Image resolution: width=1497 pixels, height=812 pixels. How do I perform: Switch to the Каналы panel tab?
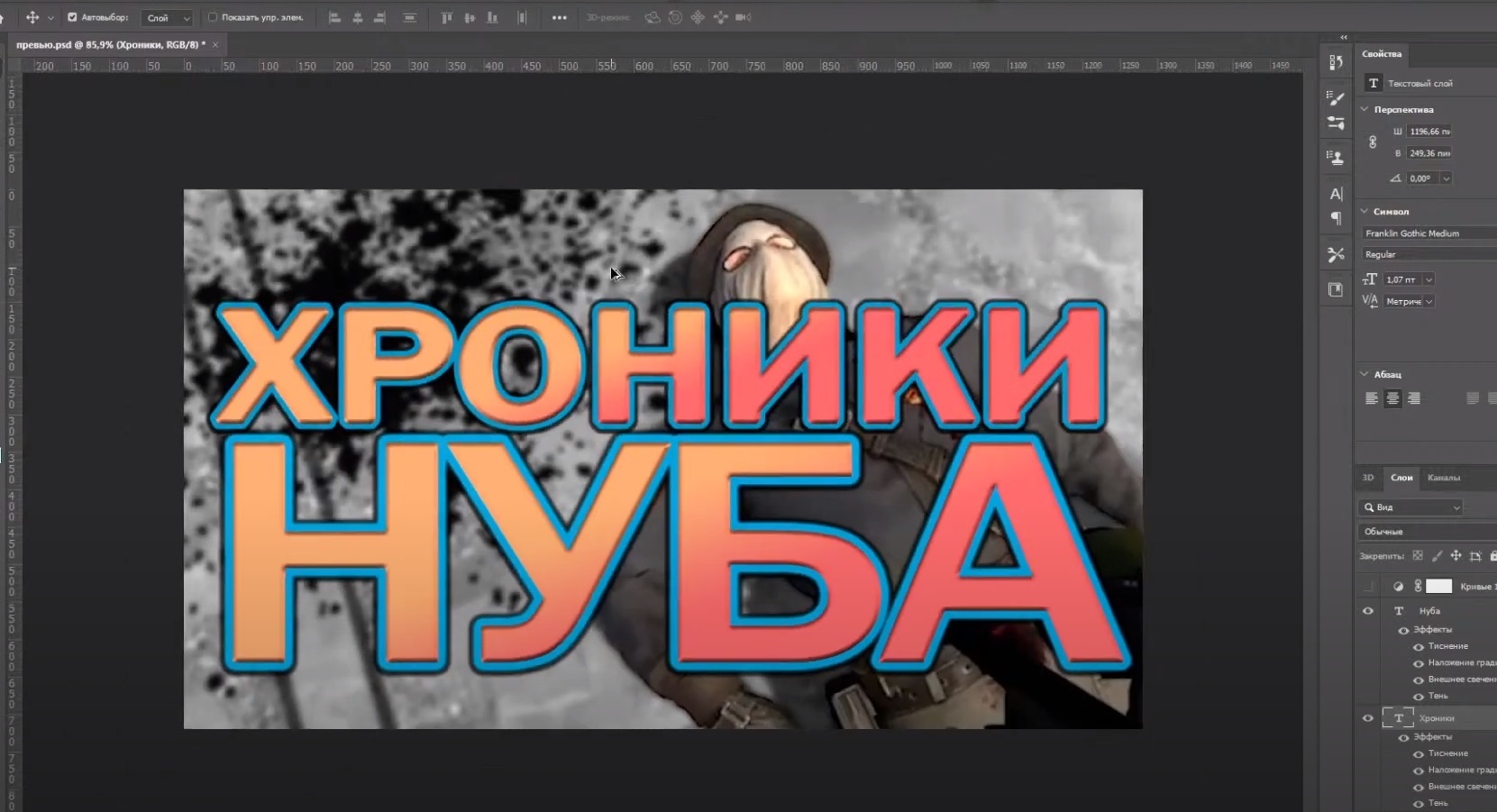tap(1444, 478)
